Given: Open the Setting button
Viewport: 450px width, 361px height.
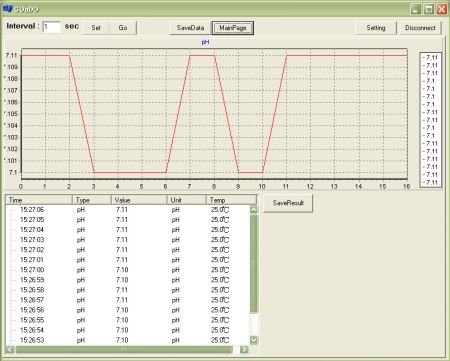Looking at the screenshot, I should coord(376,28).
